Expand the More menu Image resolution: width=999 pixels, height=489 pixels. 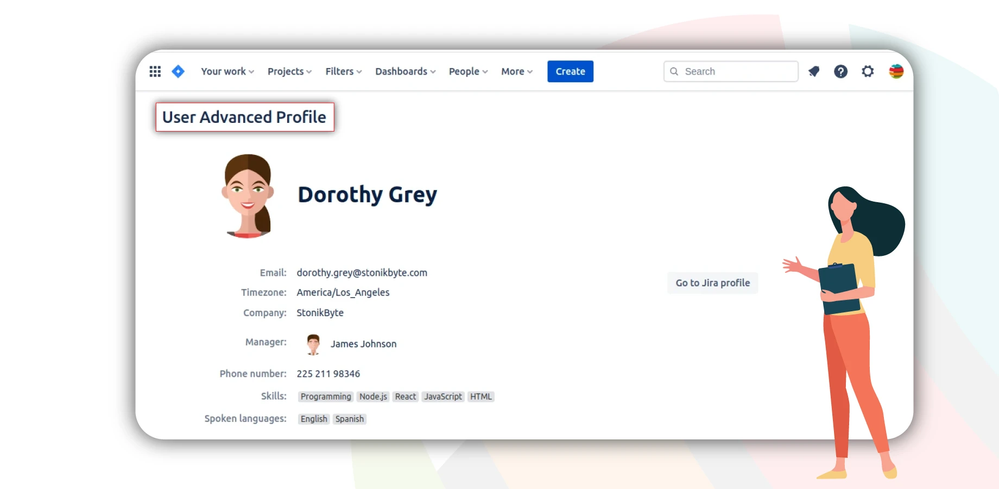pos(517,71)
